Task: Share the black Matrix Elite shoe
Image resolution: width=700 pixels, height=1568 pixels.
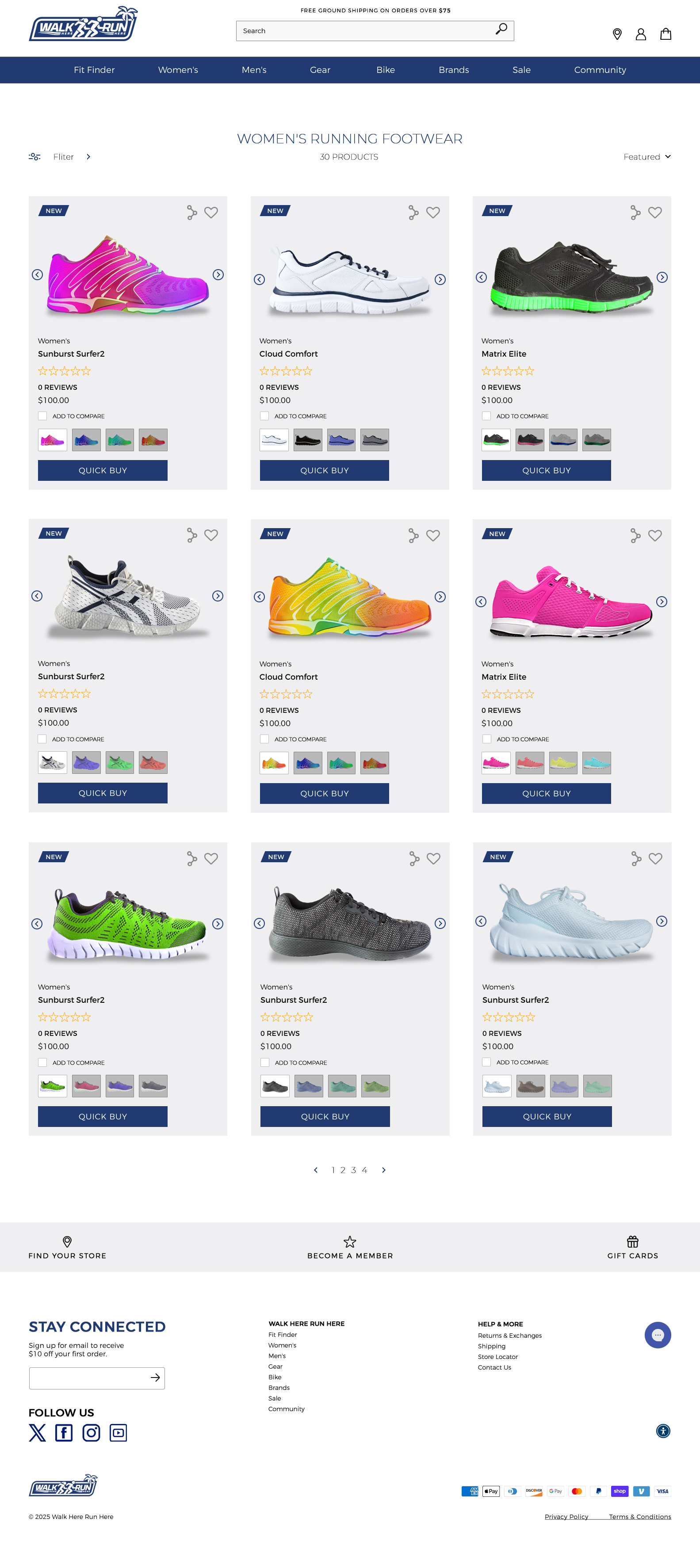Action: coord(635,213)
